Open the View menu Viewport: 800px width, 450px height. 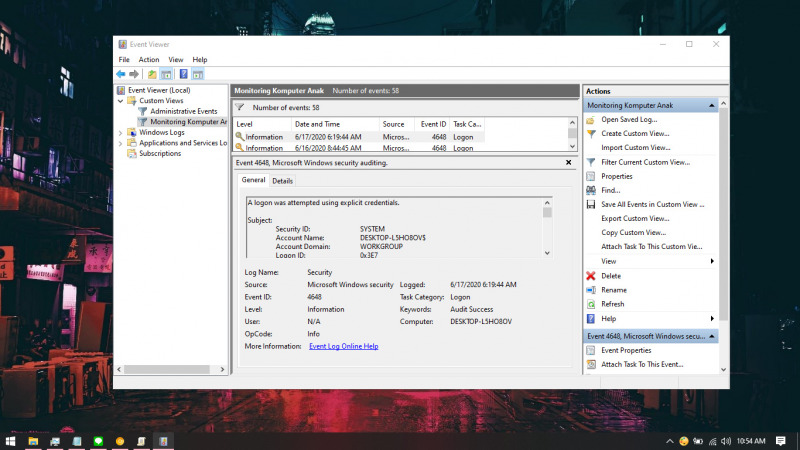click(x=176, y=60)
